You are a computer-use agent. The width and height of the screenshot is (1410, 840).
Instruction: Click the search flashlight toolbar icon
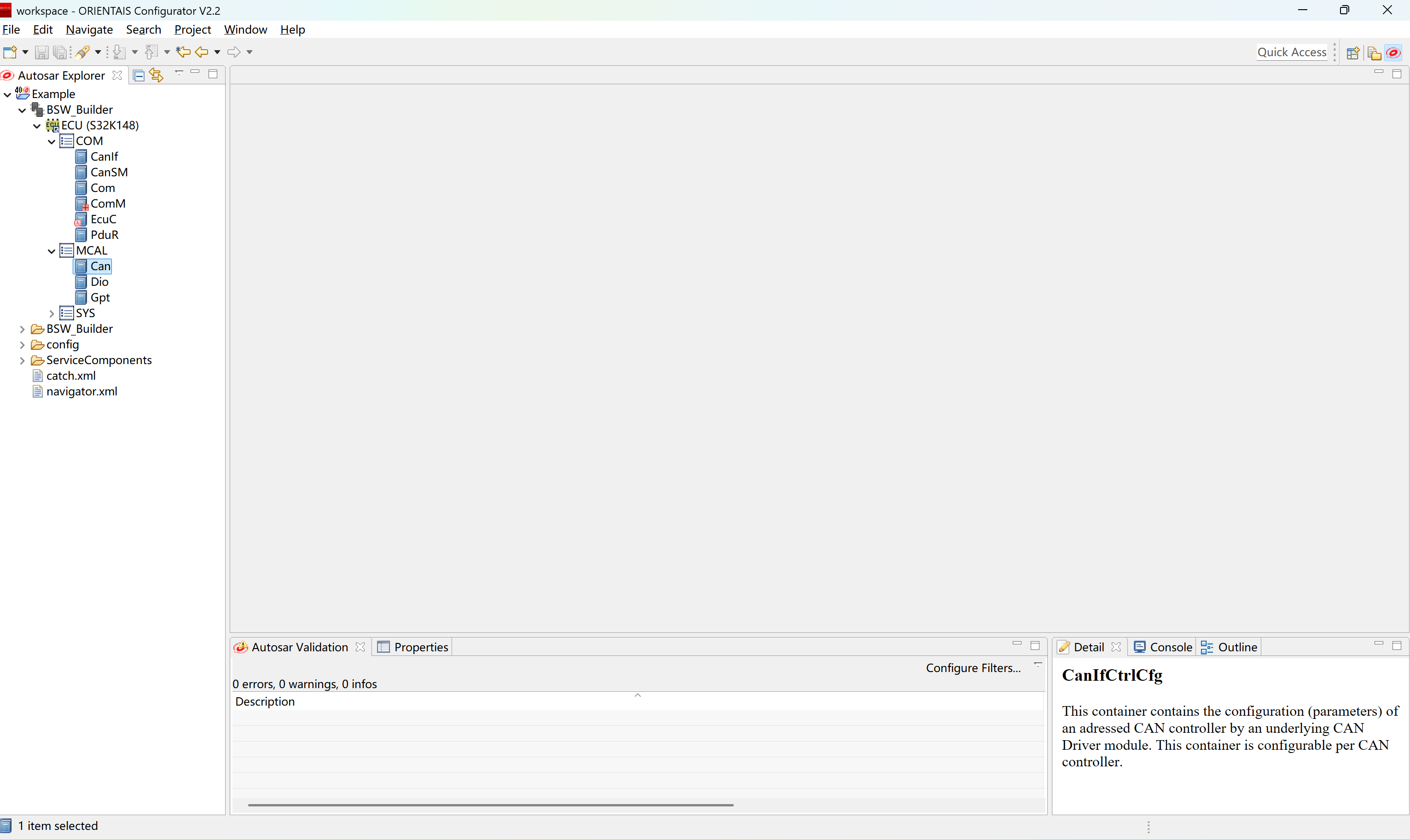83,52
